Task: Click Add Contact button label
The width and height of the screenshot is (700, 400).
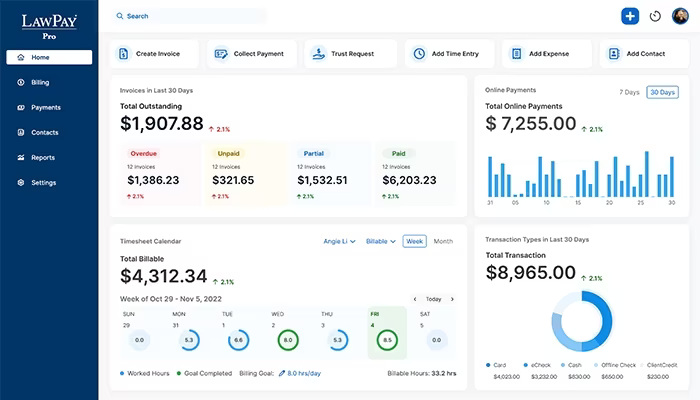Action: (646, 54)
